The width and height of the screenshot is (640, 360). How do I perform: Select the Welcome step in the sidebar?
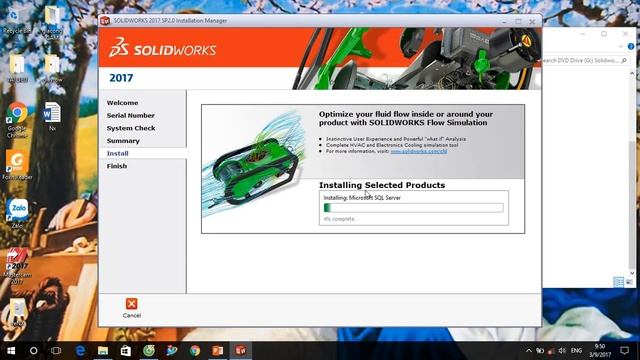[122, 103]
